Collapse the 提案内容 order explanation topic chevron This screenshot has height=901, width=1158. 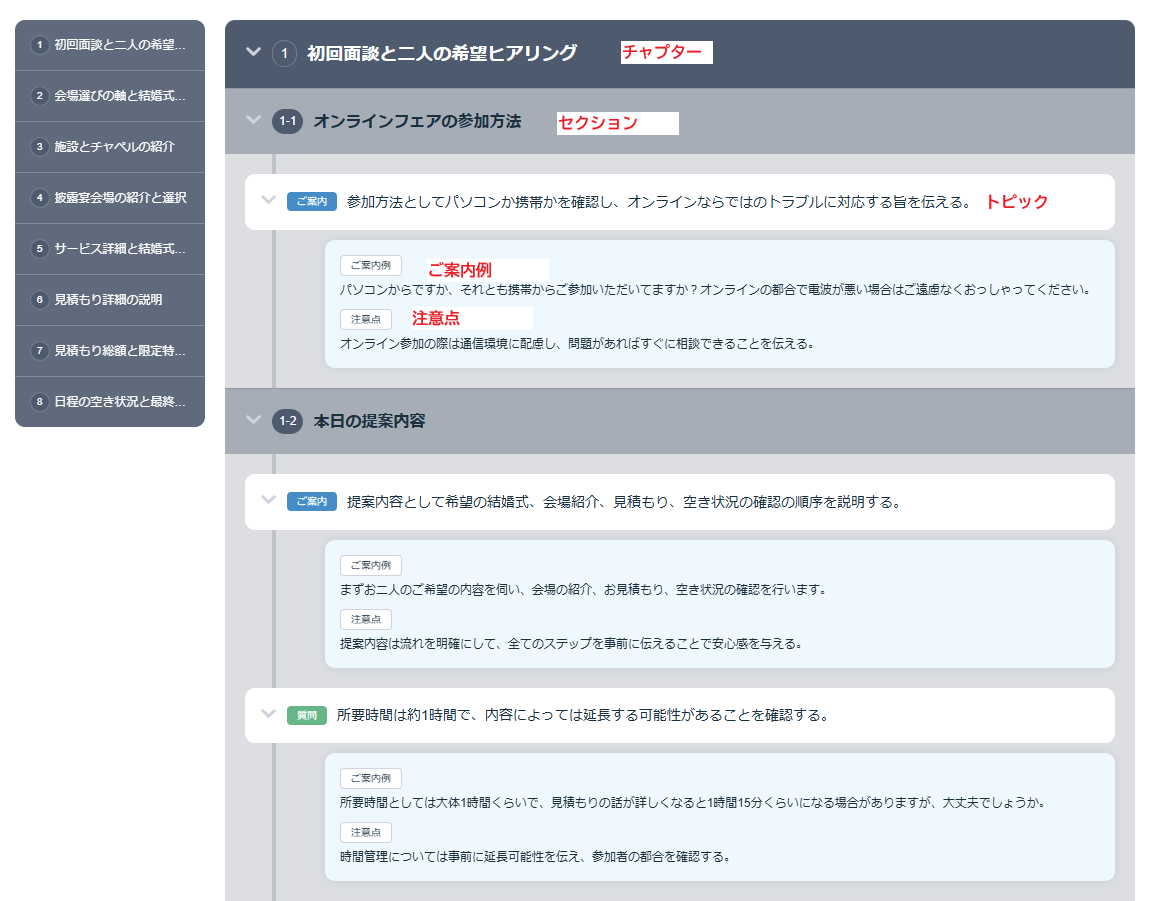pyautogui.click(x=268, y=501)
